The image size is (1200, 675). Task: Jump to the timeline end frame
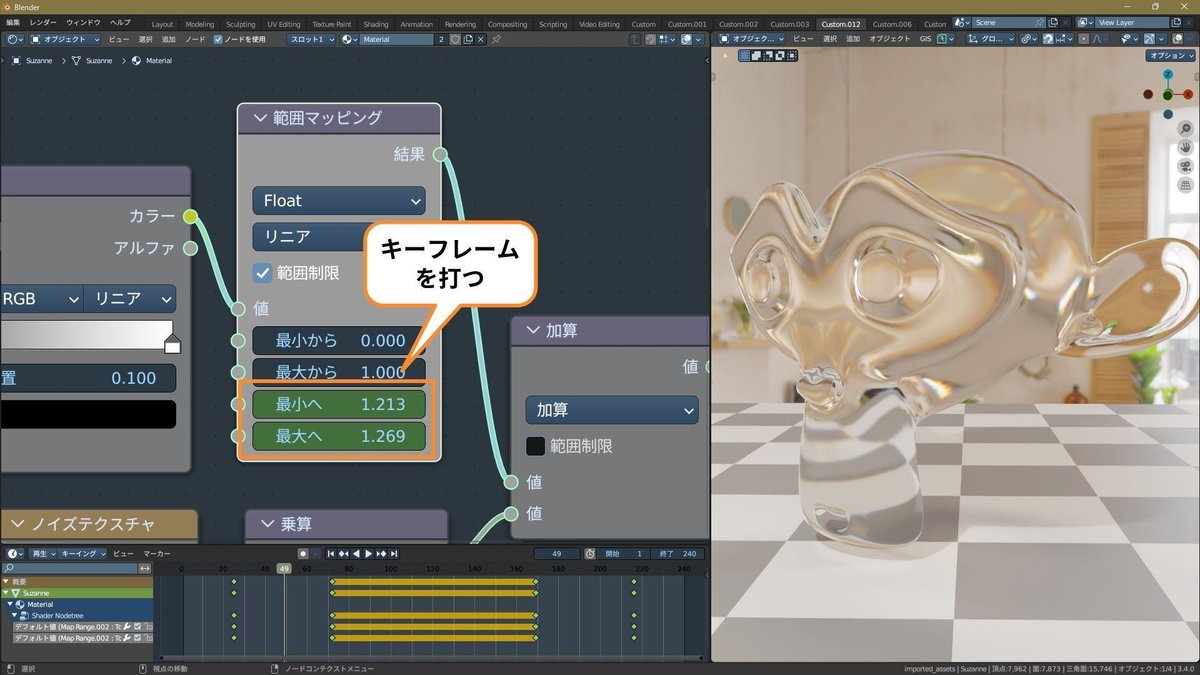point(394,553)
